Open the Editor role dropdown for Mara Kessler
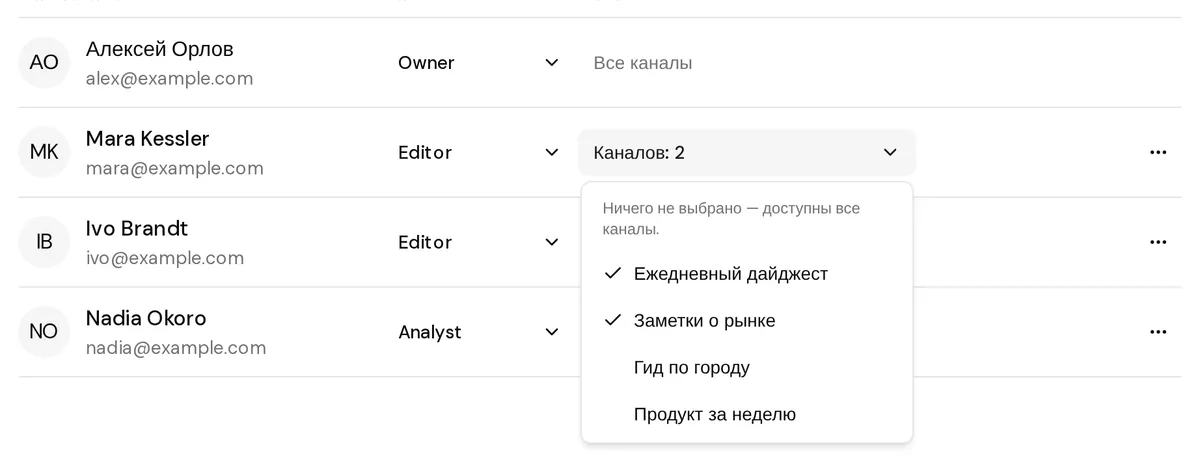Viewport: 1200px width, 462px height. [478, 152]
